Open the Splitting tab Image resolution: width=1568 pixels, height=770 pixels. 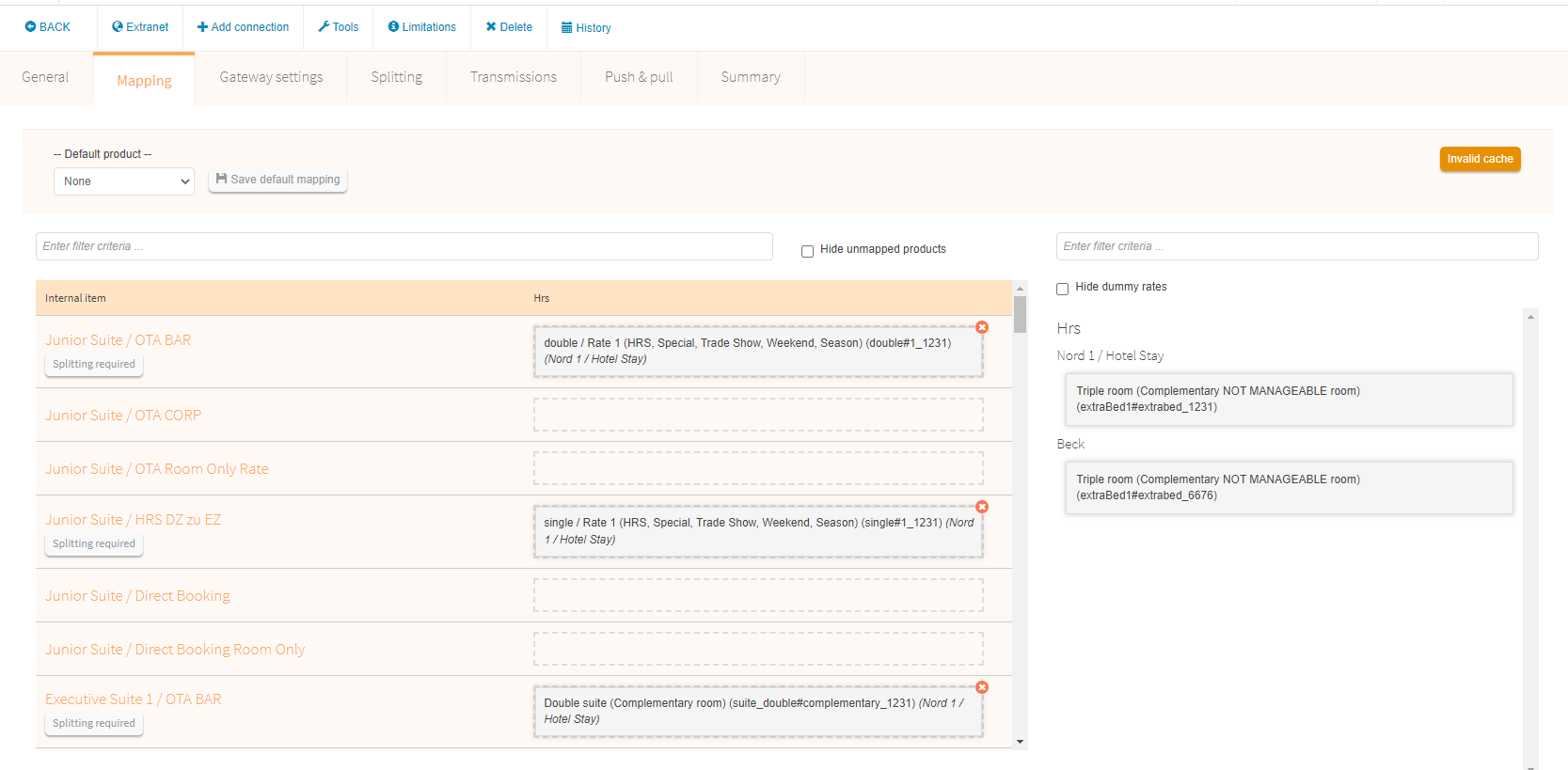tap(396, 77)
